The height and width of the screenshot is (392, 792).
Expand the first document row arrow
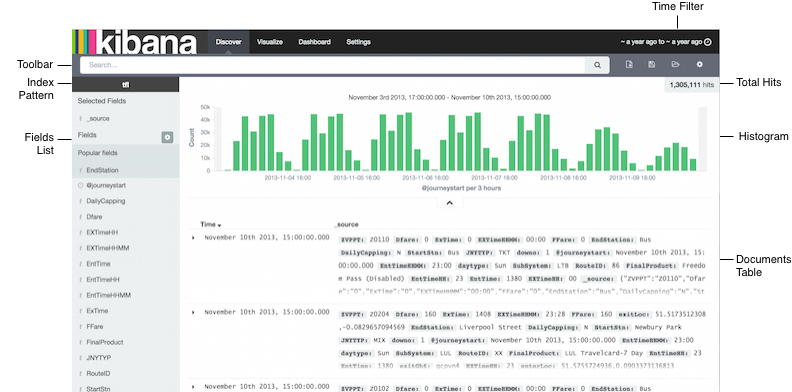pyautogui.click(x=193, y=237)
